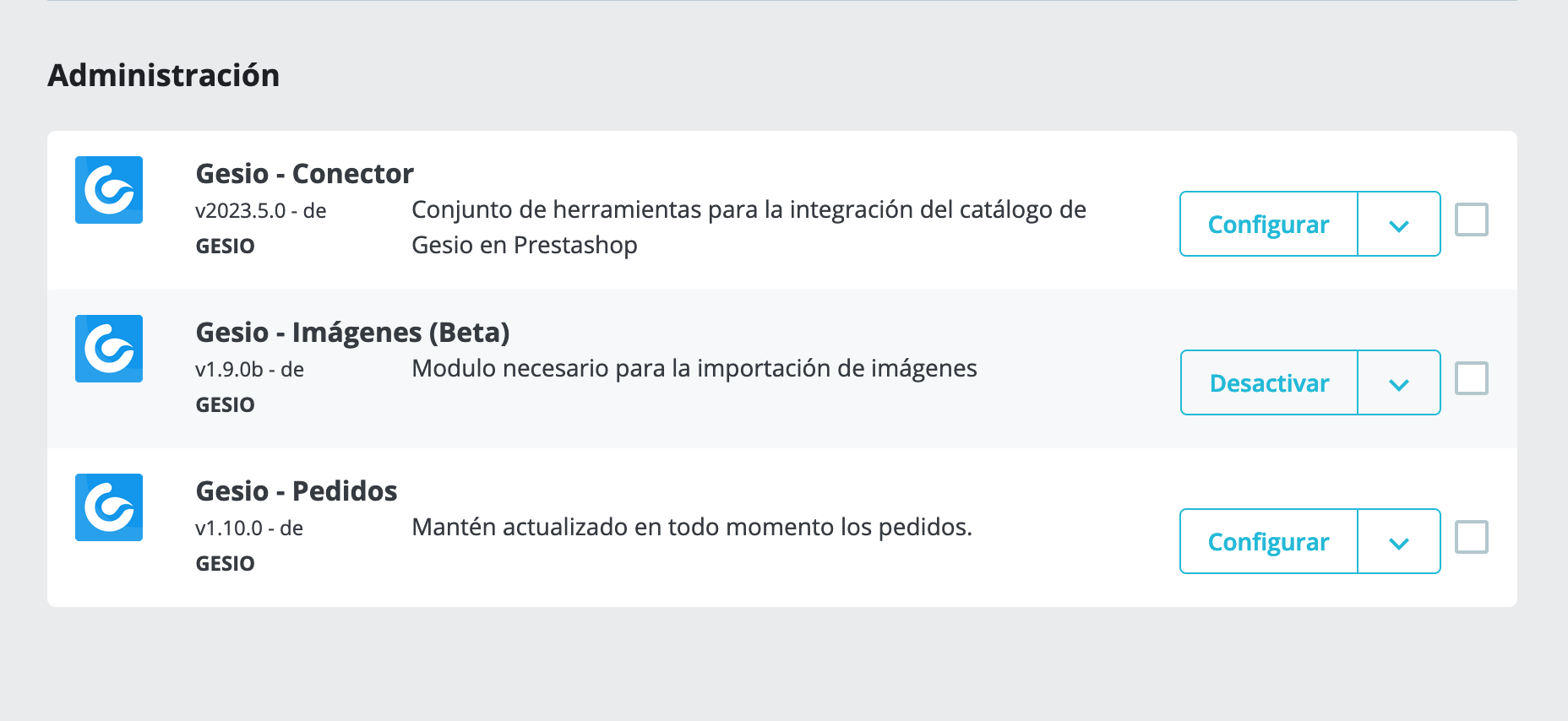Tick the Gesio - Imágenes (Beta) checkbox
Screen dimensions: 1568x721
coord(1472,378)
